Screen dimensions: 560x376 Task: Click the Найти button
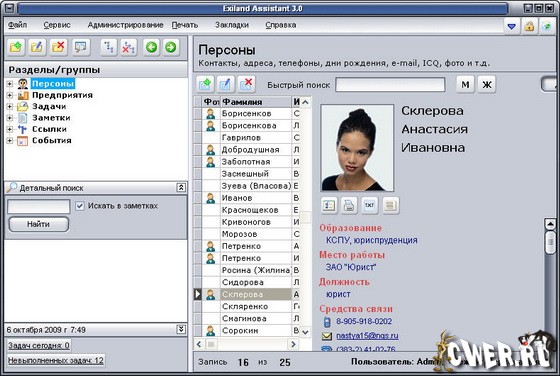[x=39, y=224]
